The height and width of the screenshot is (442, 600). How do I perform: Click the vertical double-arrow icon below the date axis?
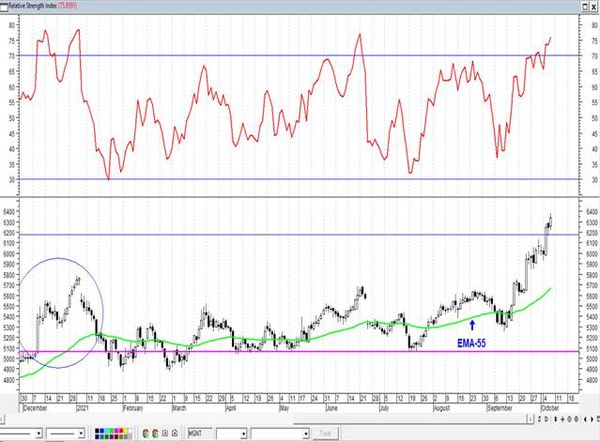(556, 419)
